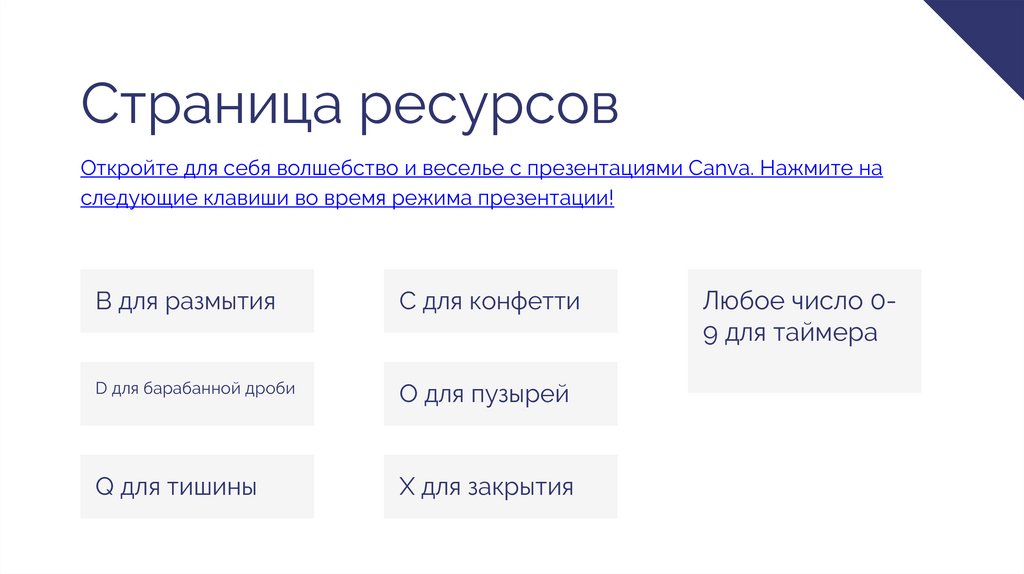The image size is (1024, 574).
Task: Select the "C для конфетти" box
Action: 500,301
